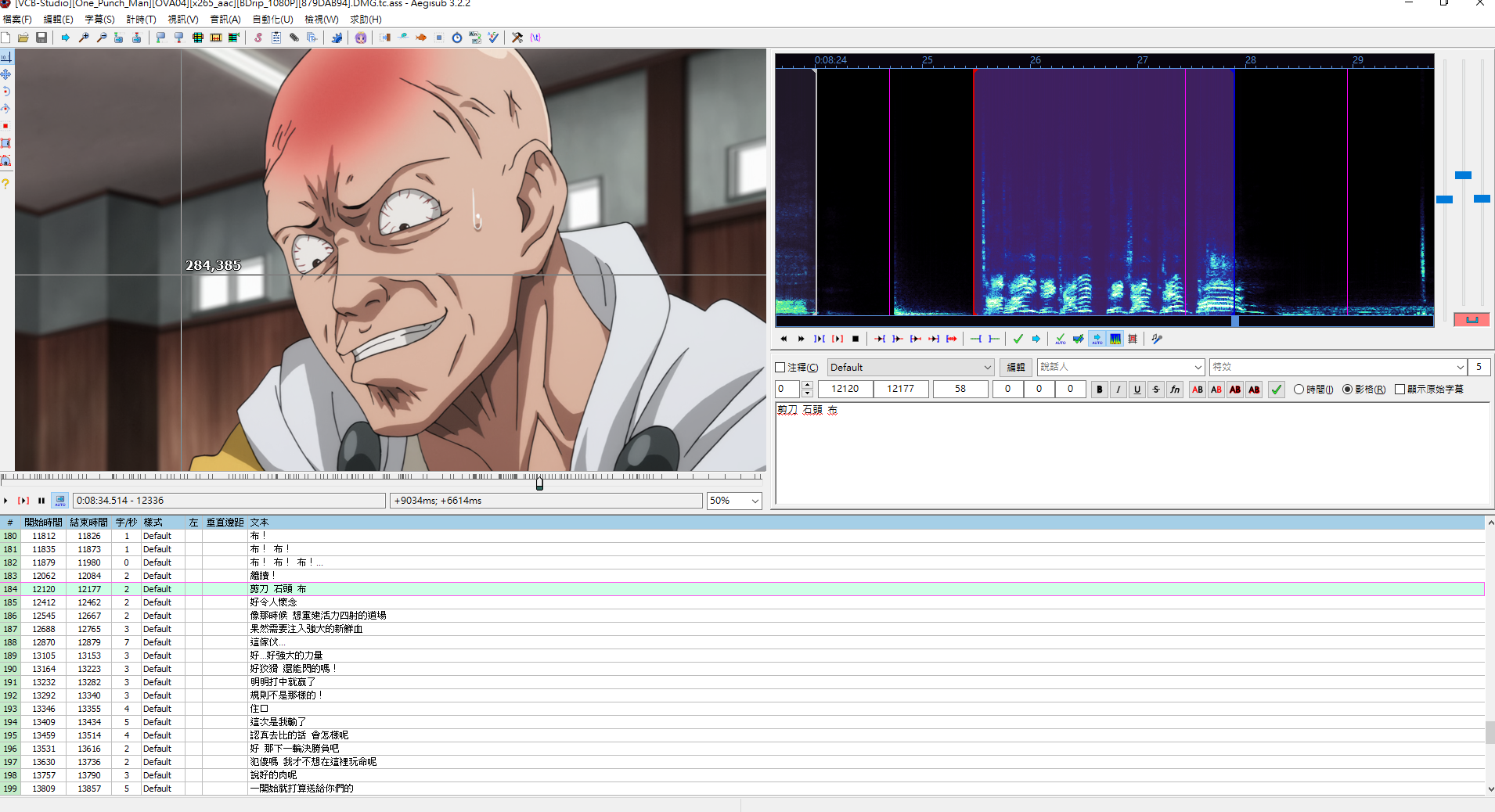
Task: Click the video seek bar handle
Action: (x=539, y=483)
